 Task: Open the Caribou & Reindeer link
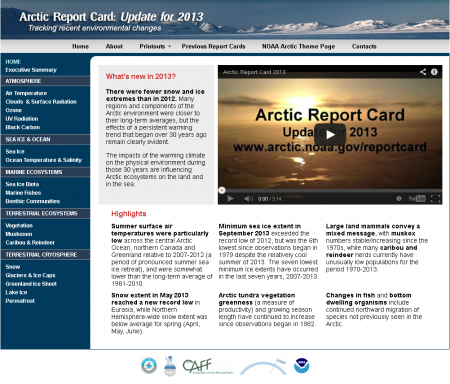[30, 242]
